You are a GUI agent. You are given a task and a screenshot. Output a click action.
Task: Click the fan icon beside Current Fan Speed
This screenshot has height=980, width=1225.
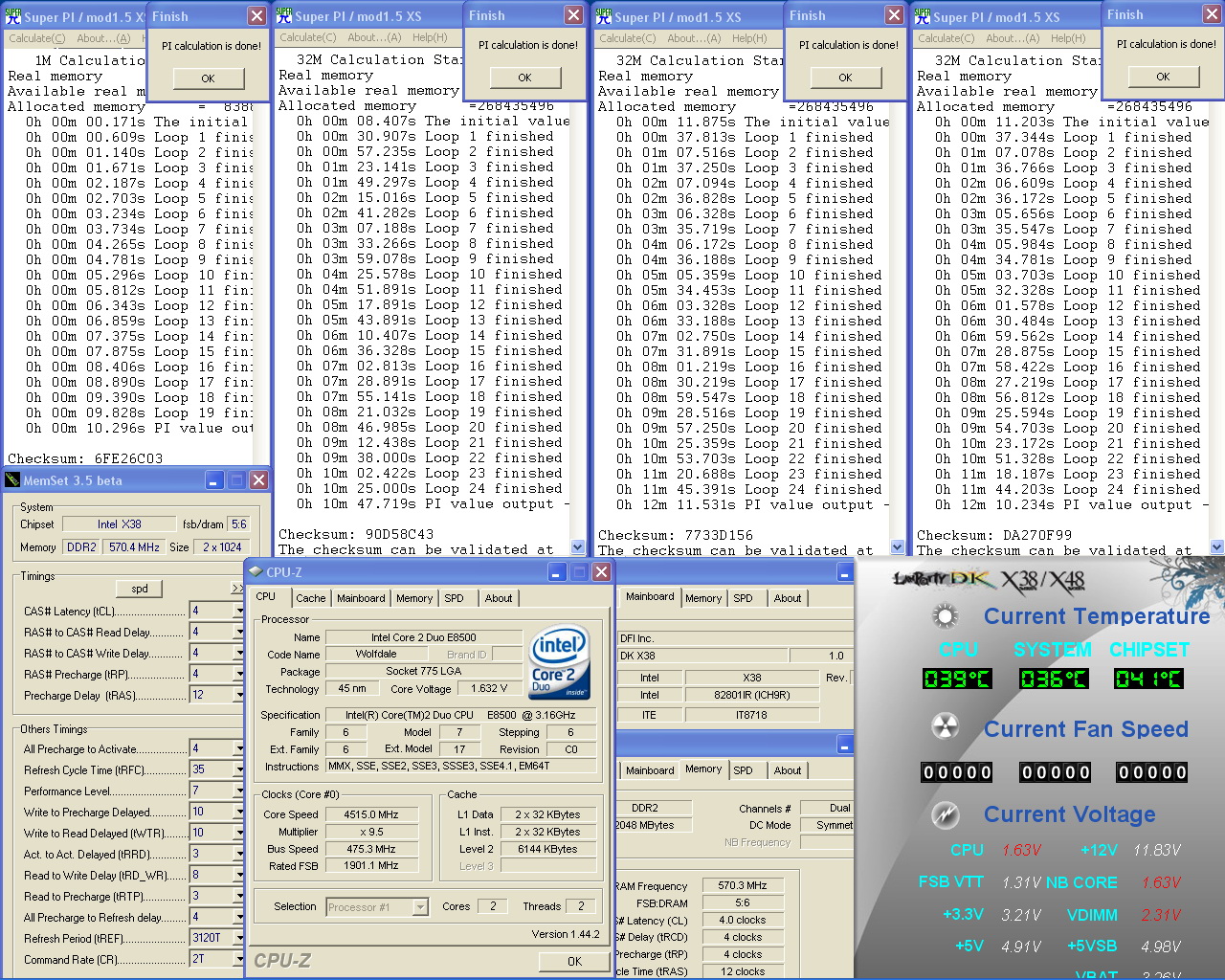click(946, 727)
